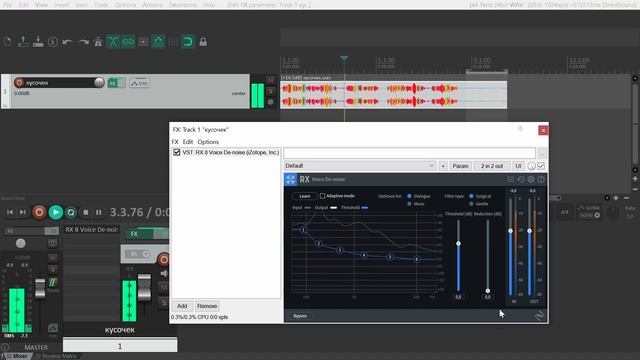This screenshot has width=640, height=360.
Task: Click the Open project upload-arrow icon
Action: [x=23, y=42]
